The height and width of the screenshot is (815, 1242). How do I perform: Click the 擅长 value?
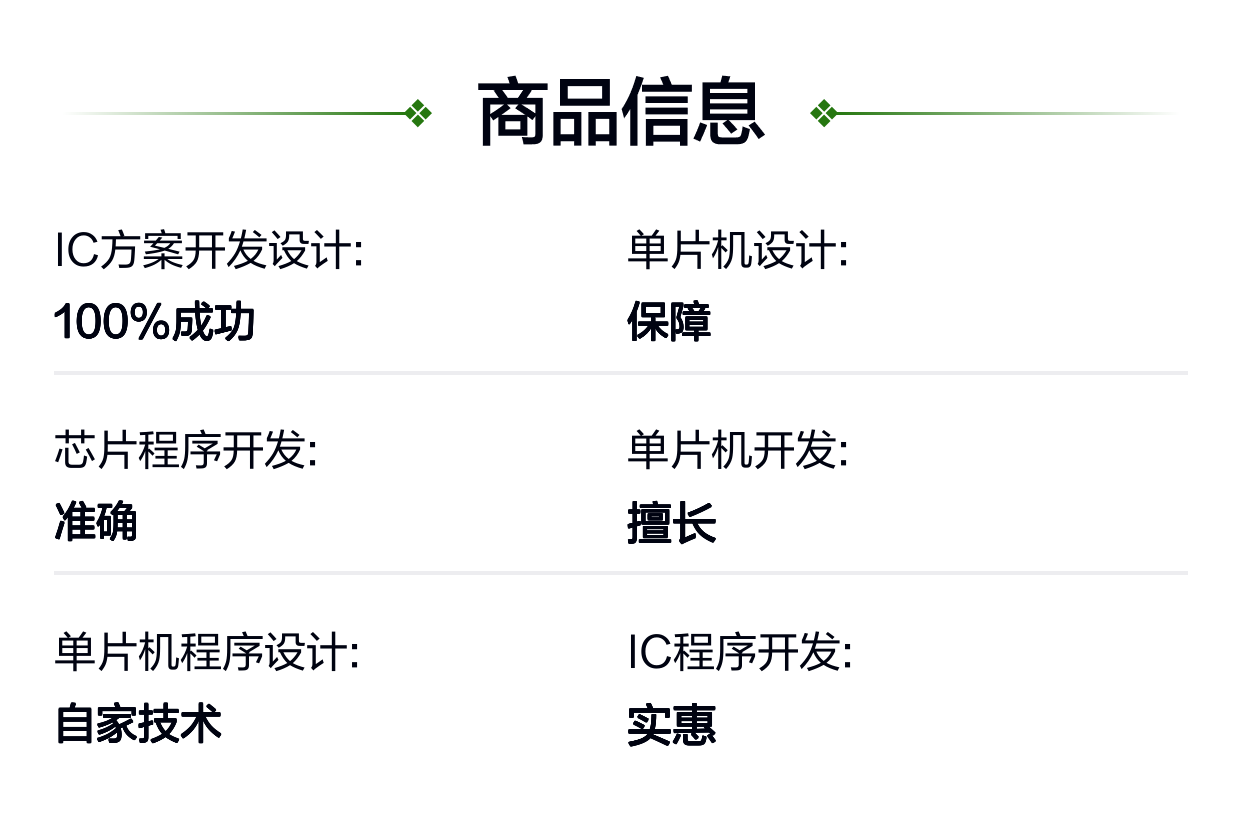coord(672,524)
